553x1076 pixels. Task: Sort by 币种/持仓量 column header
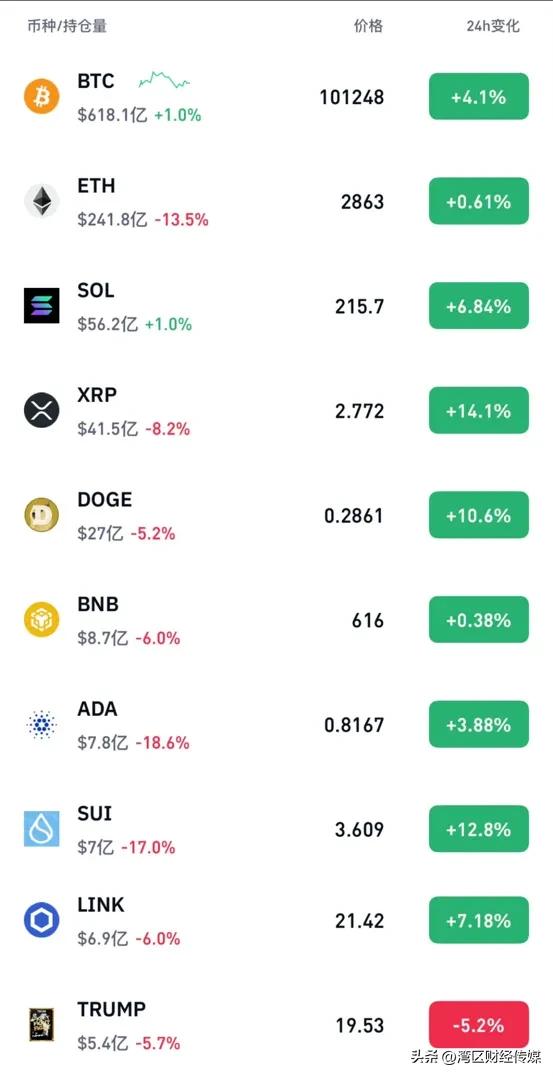[x=67, y=26]
